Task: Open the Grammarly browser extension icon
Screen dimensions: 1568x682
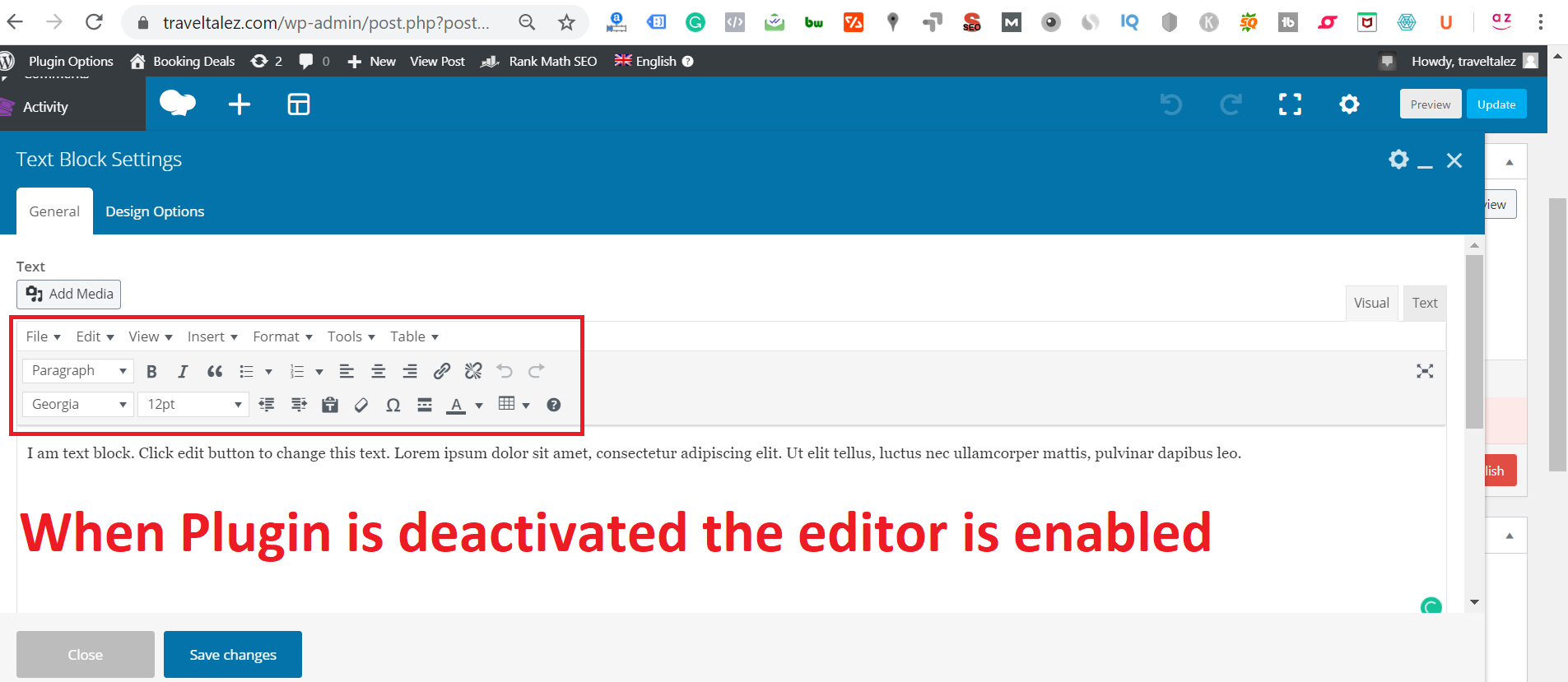Action: pyautogui.click(x=696, y=22)
